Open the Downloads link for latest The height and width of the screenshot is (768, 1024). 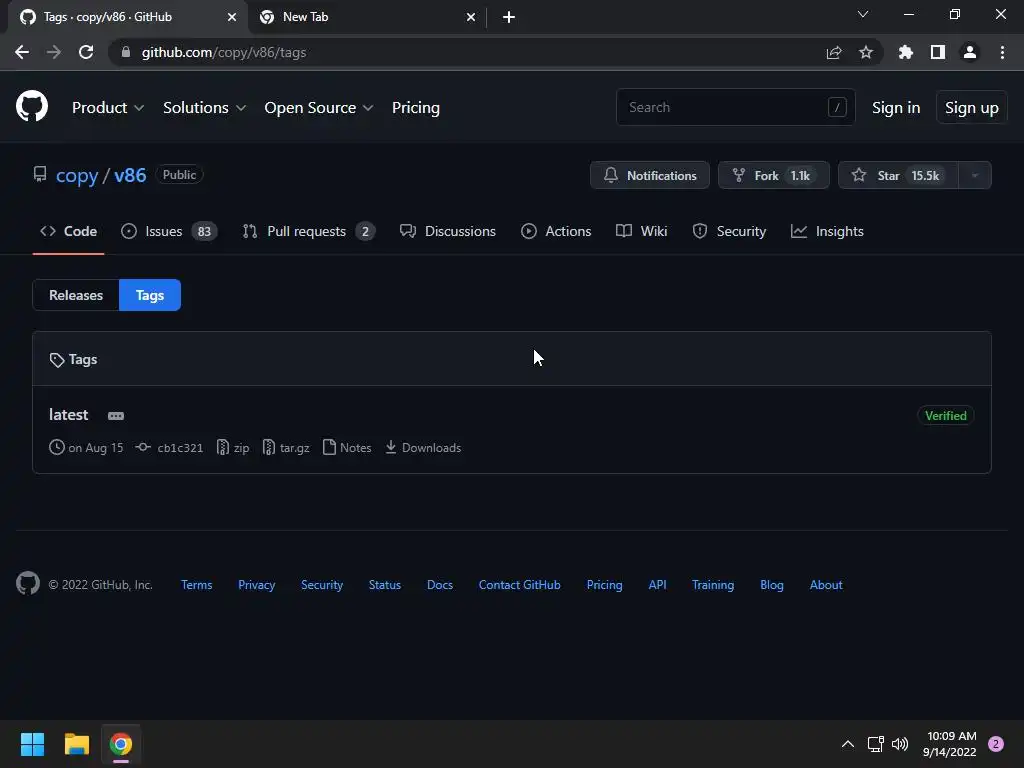click(423, 448)
